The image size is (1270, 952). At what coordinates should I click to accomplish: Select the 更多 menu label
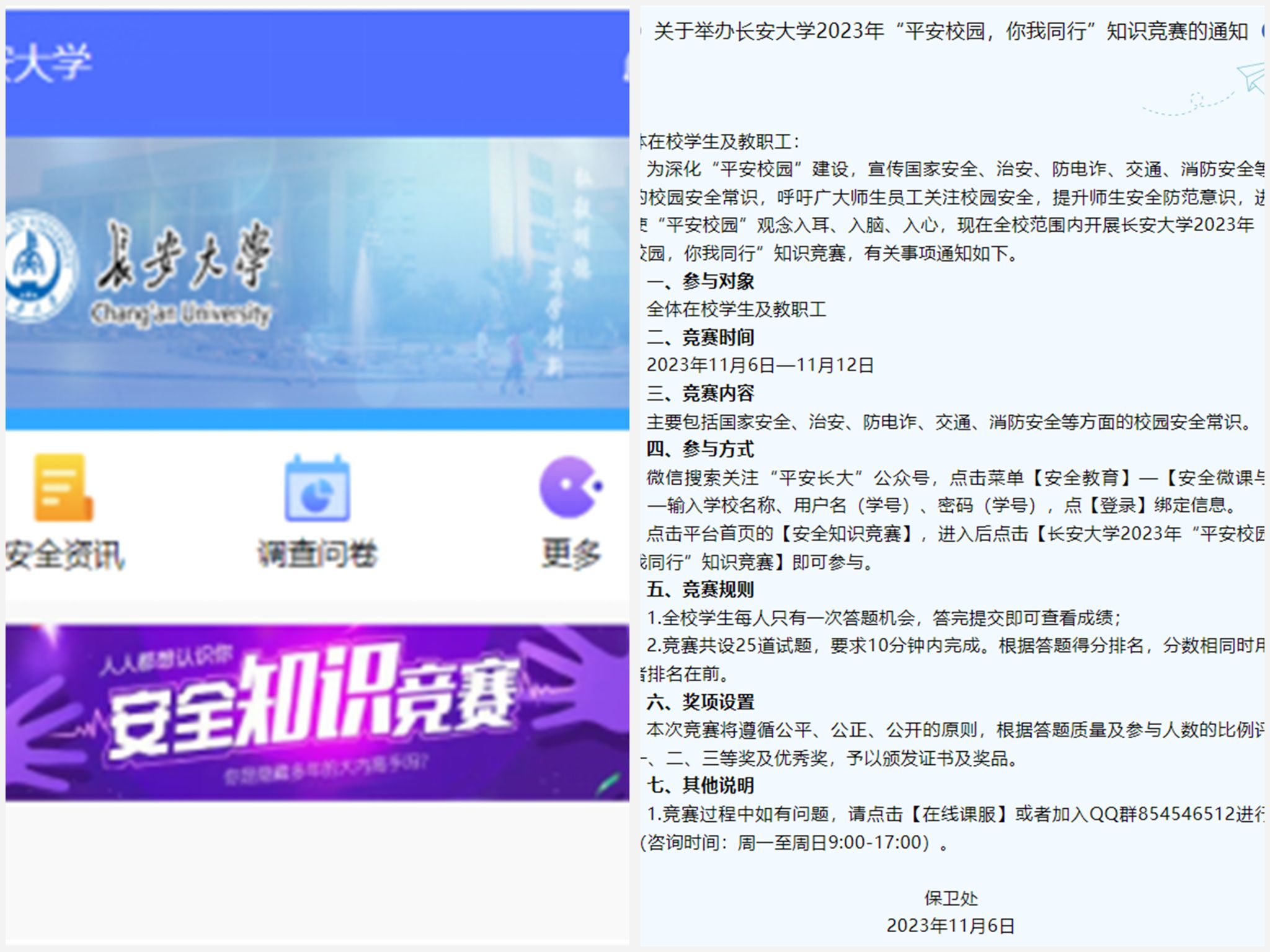pyautogui.click(x=571, y=553)
